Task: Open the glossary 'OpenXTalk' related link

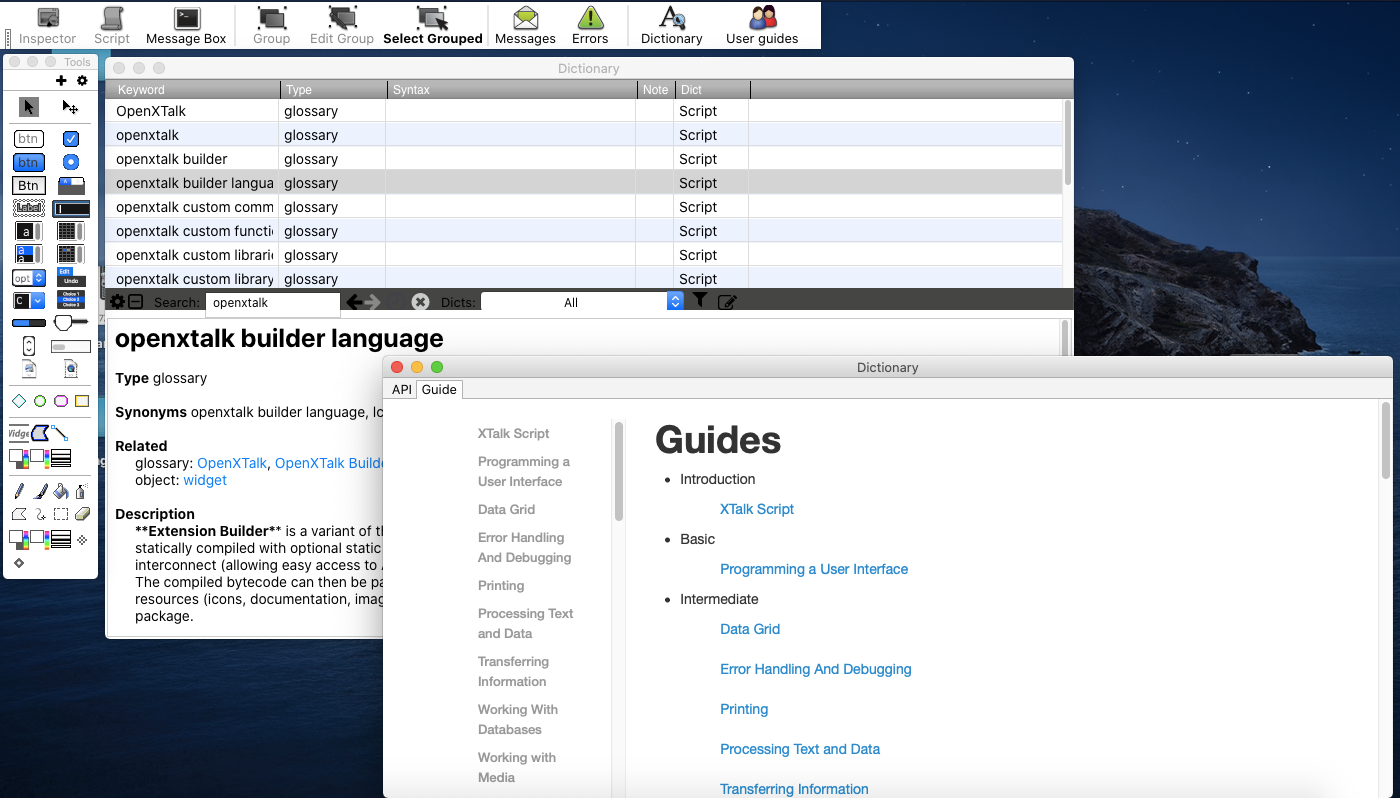Action: click(x=232, y=463)
